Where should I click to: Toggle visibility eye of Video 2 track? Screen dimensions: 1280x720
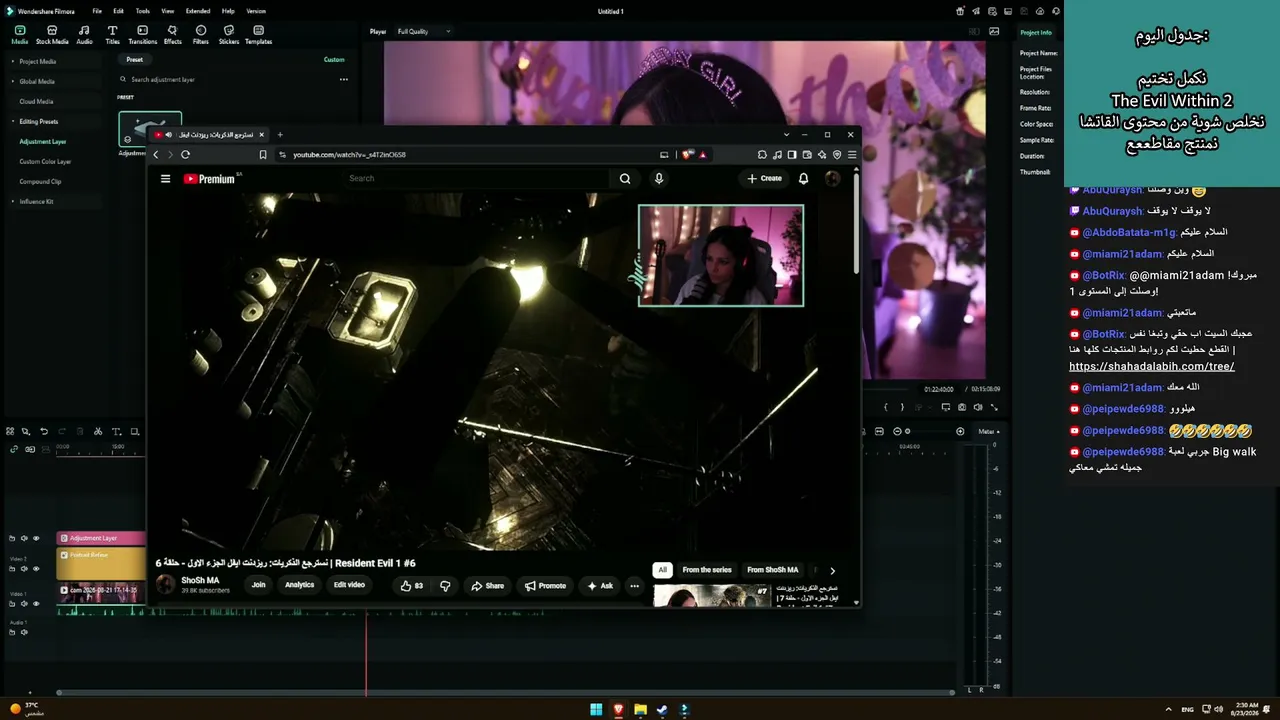coord(36,569)
